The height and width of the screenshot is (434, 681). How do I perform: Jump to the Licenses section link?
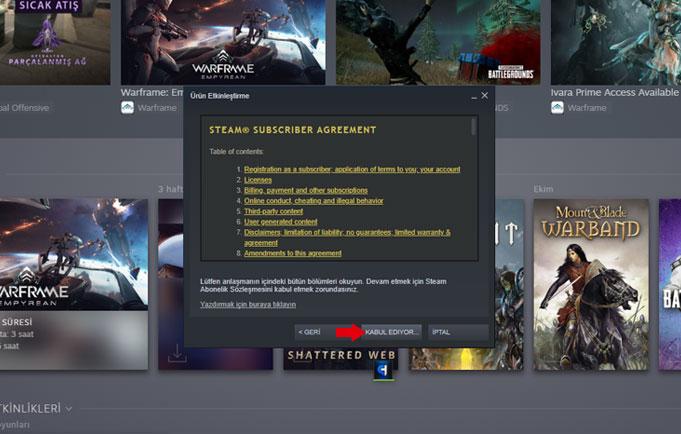258,180
